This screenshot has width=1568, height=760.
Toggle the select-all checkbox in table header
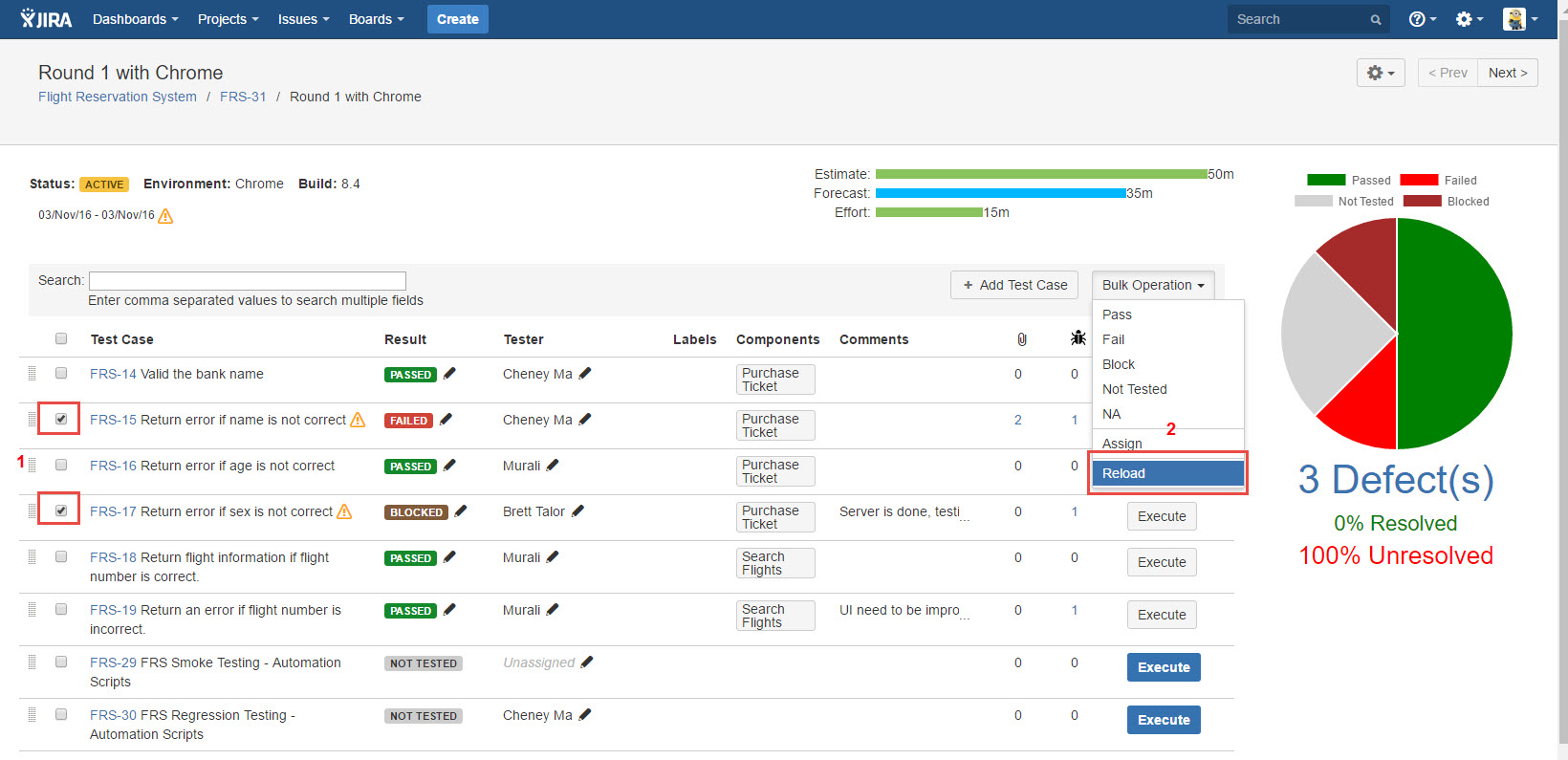61,338
